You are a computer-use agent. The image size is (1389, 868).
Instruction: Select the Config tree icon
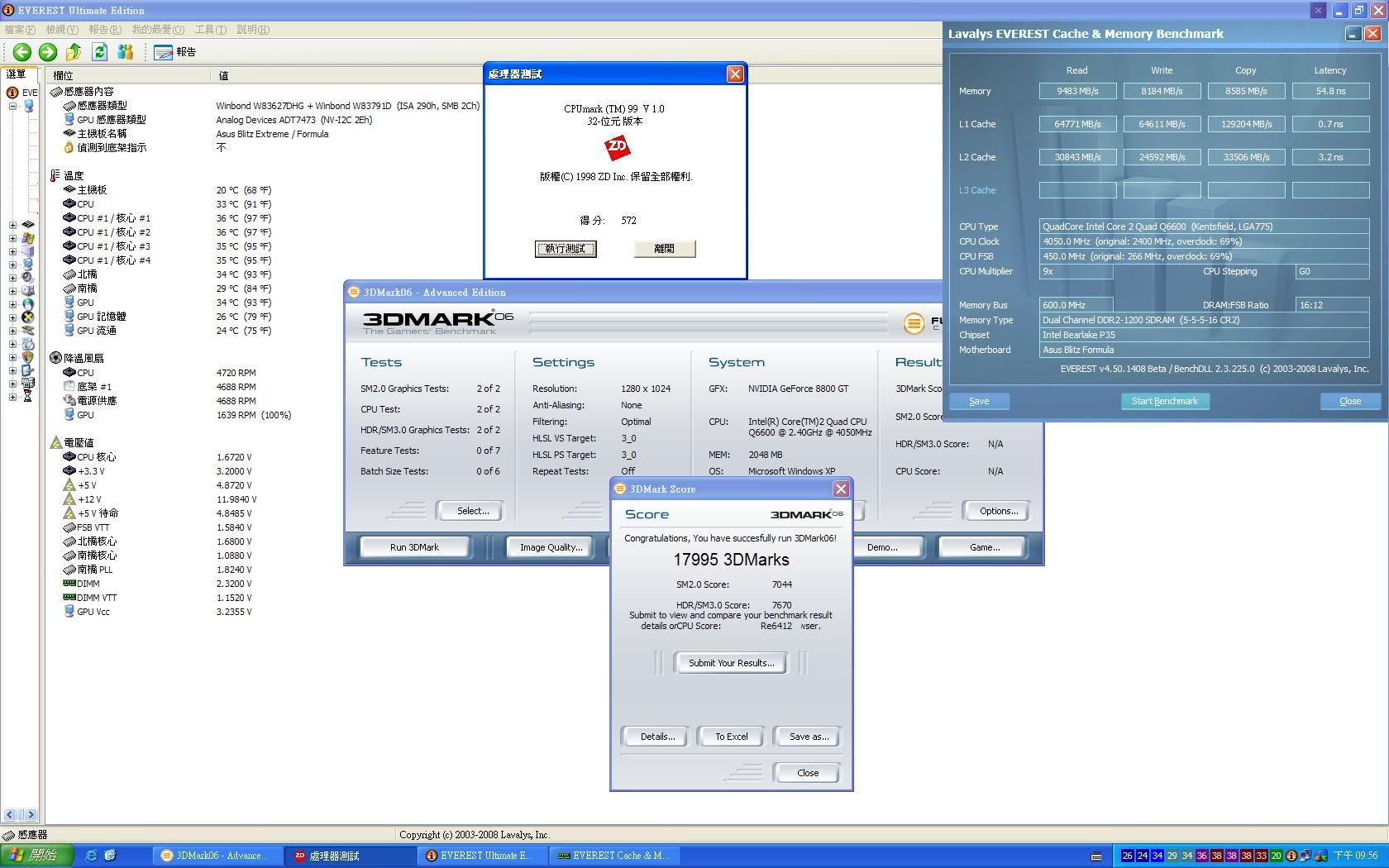tap(28, 370)
